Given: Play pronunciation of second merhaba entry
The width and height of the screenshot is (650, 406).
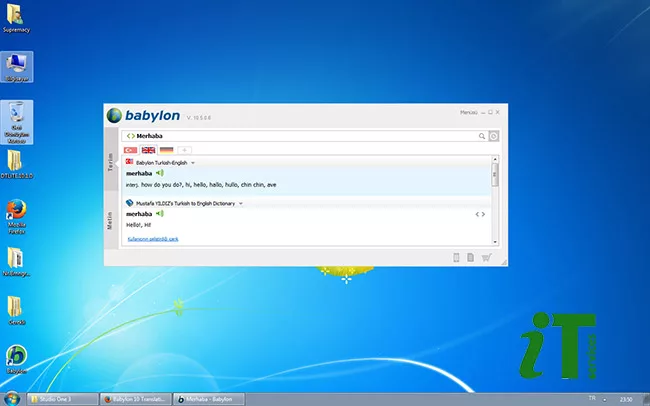Looking at the screenshot, I should tap(160, 213).
